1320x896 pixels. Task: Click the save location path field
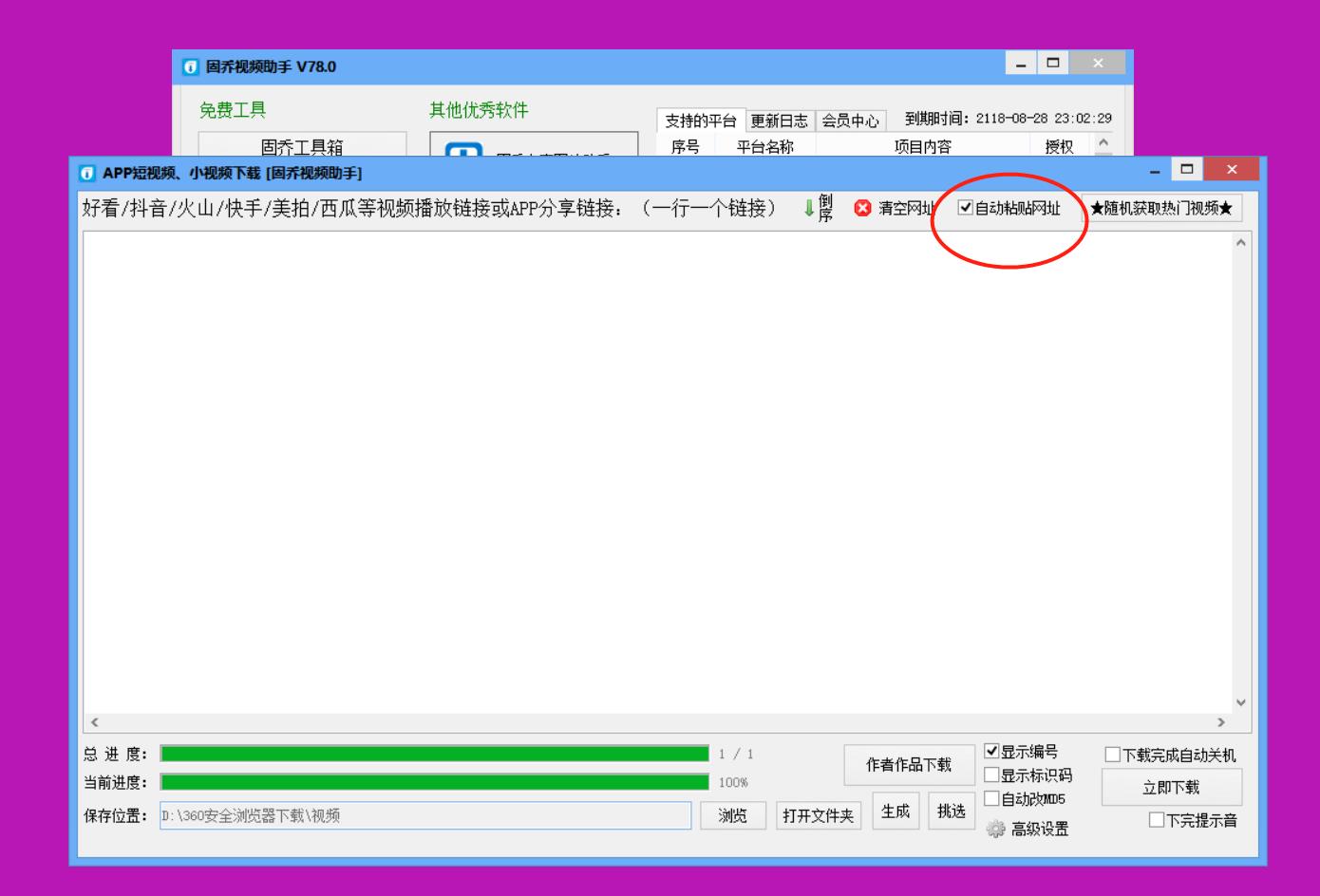click(x=425, y=815)
